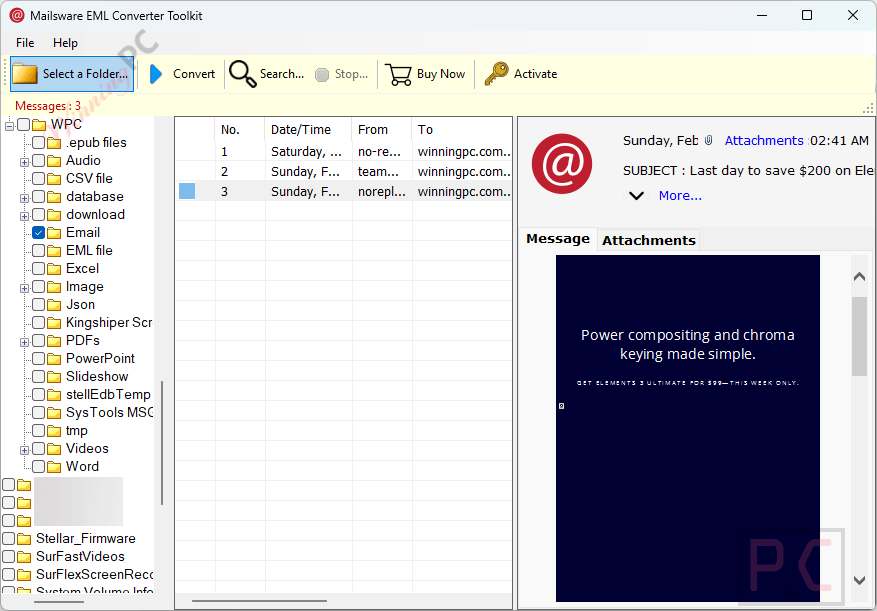This screenshot has width=877, height=611.
Task: Click the preview scroll down arrow
Action: click(859, 581)
